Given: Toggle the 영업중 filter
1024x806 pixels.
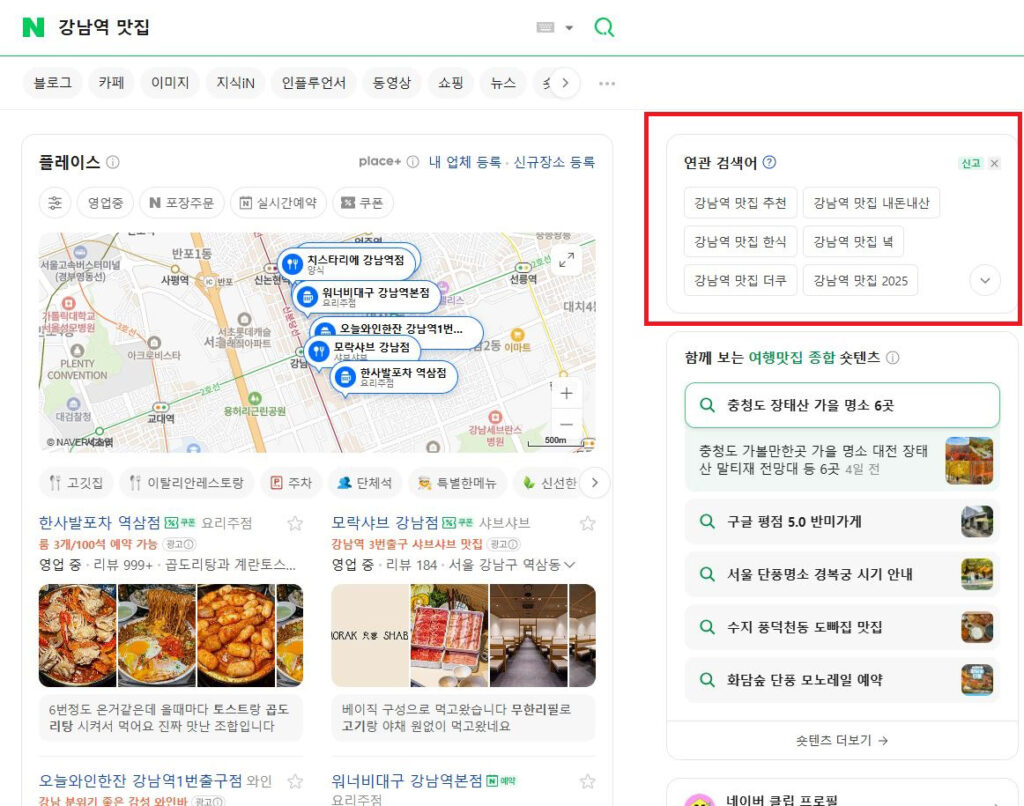Looking at the screenshot, I should [105, 203].
